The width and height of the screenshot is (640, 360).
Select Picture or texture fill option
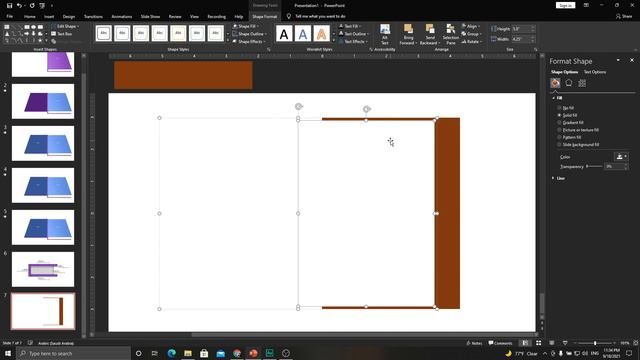(x=578, y=130)
